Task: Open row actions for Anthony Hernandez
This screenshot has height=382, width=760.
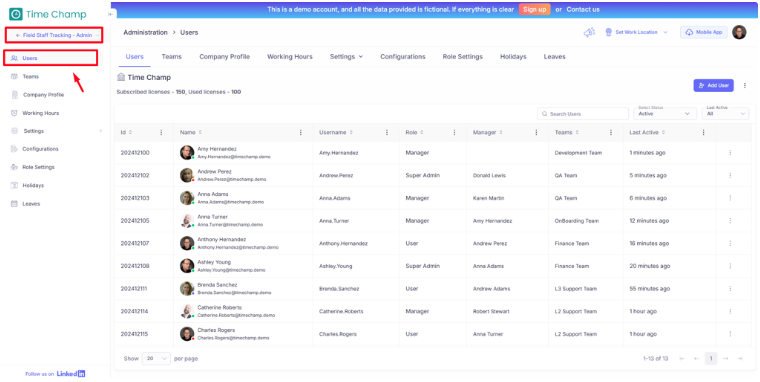Action: (730, 243)
